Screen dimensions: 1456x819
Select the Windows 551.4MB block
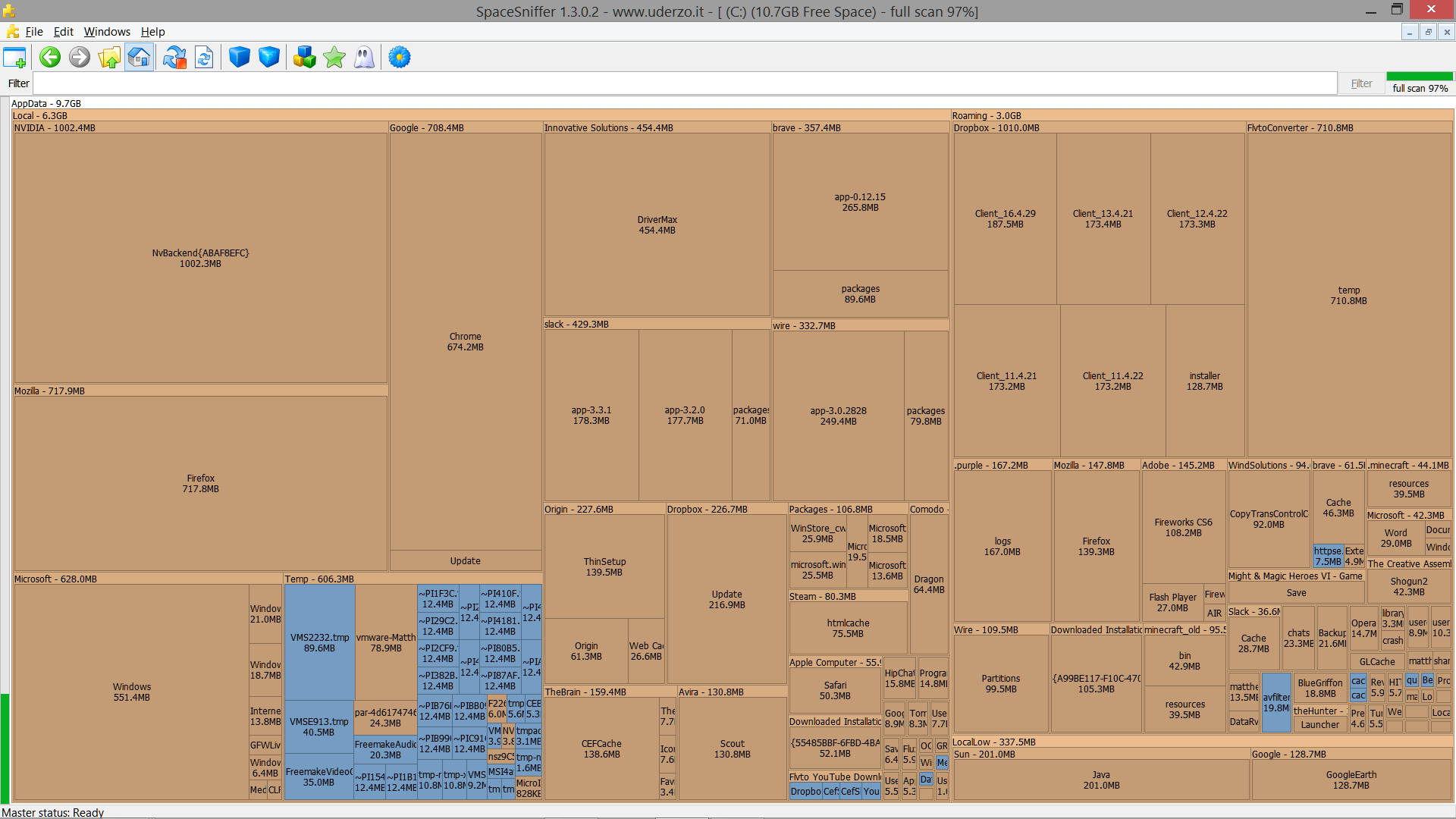click(132, 692)
